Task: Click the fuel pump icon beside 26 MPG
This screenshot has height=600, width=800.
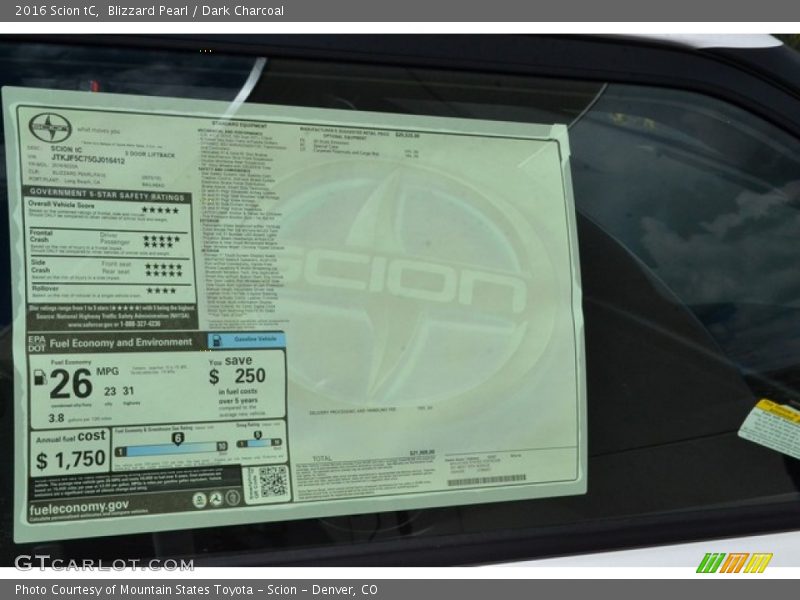Action: point(40,378)
